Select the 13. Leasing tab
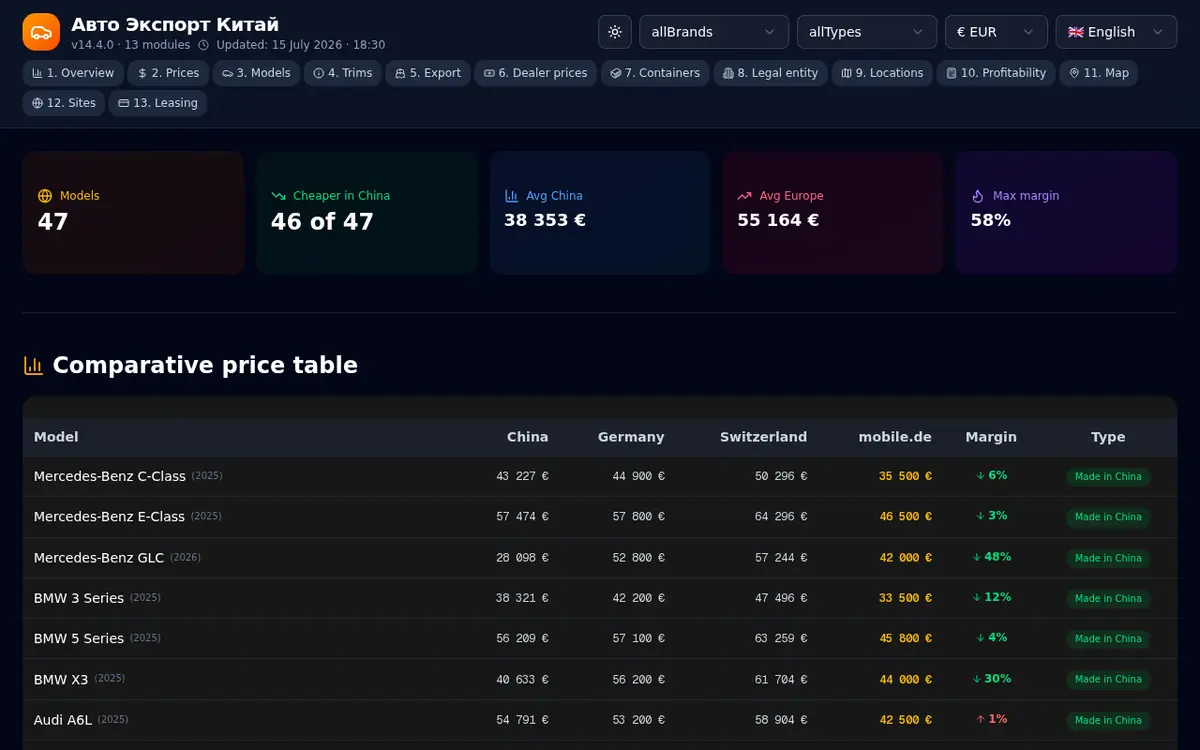The height and width of the screenshot is (750, 1200). (x=158, y=103)
